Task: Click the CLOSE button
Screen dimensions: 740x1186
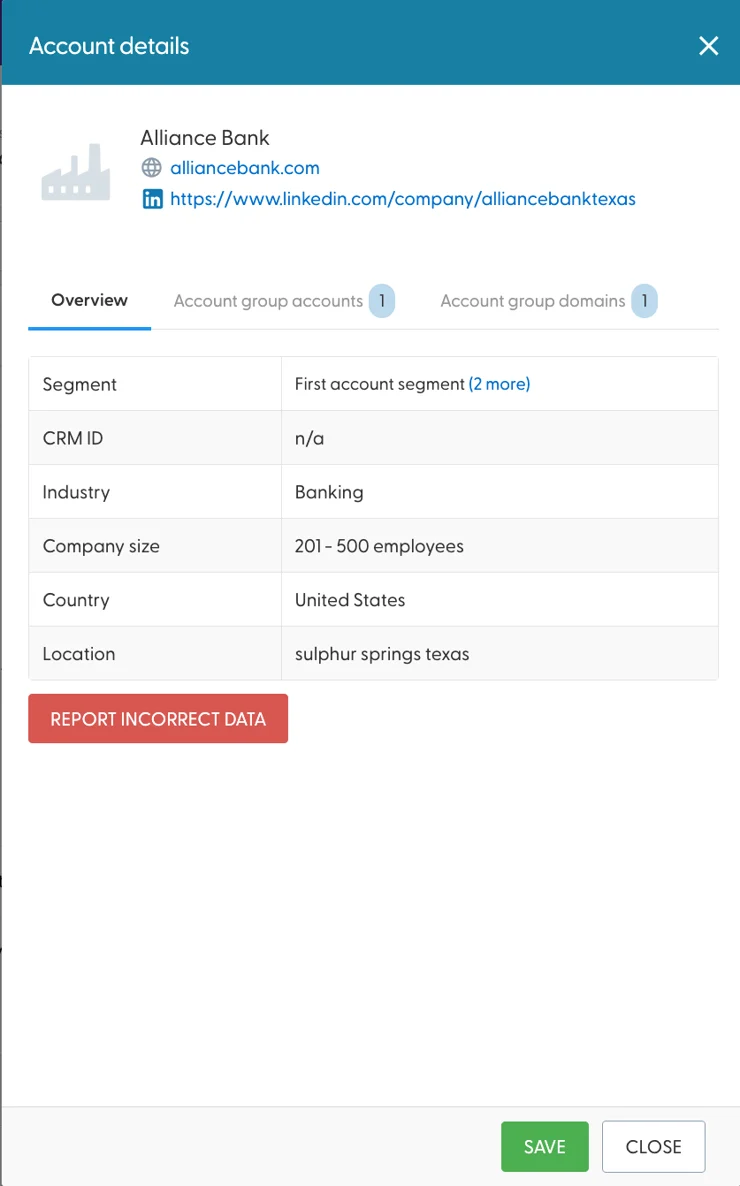Action: tap(654, 1147)
